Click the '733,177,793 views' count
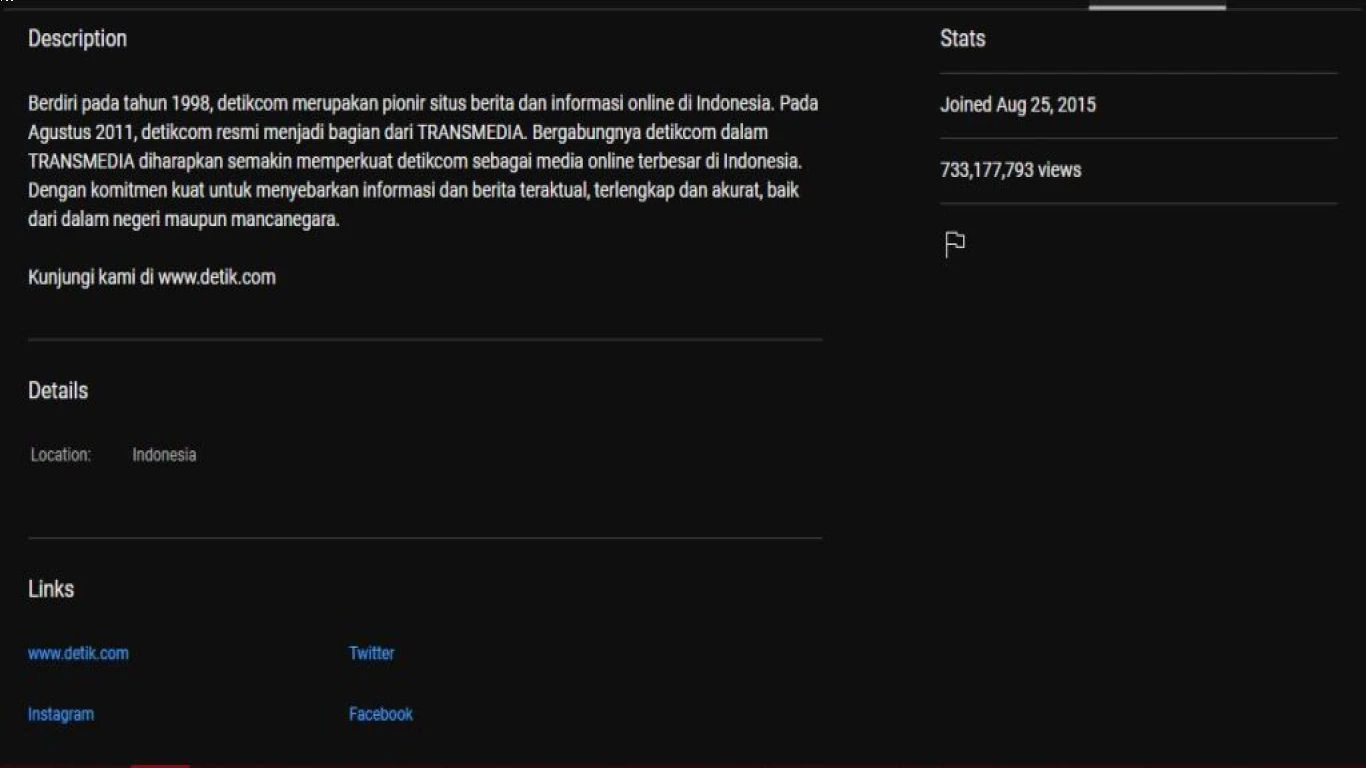The image size is (1366, 768). pyautogui.click(x=1010, y=170)
